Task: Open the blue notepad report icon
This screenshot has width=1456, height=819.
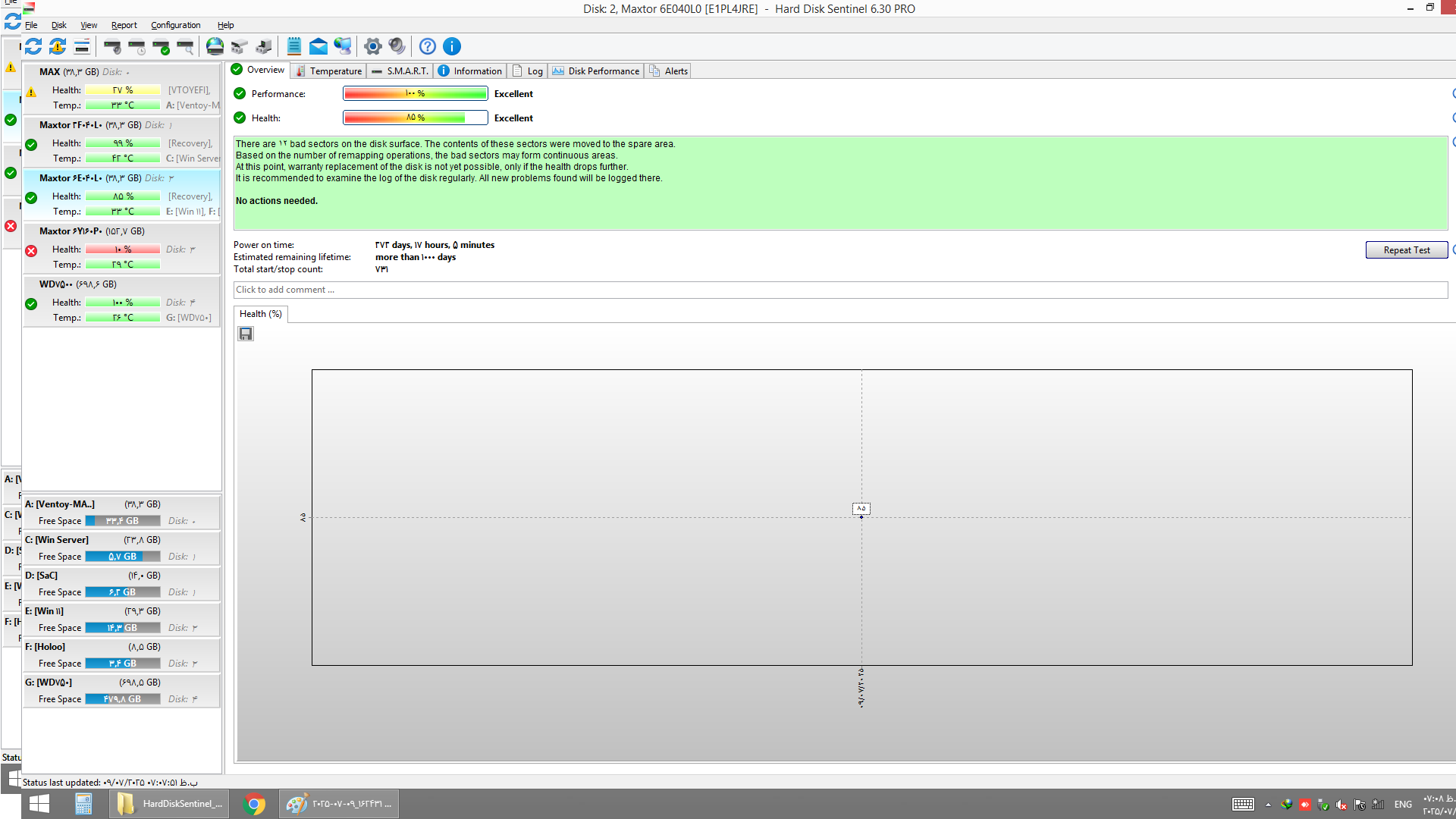Action: pos(294,46)
